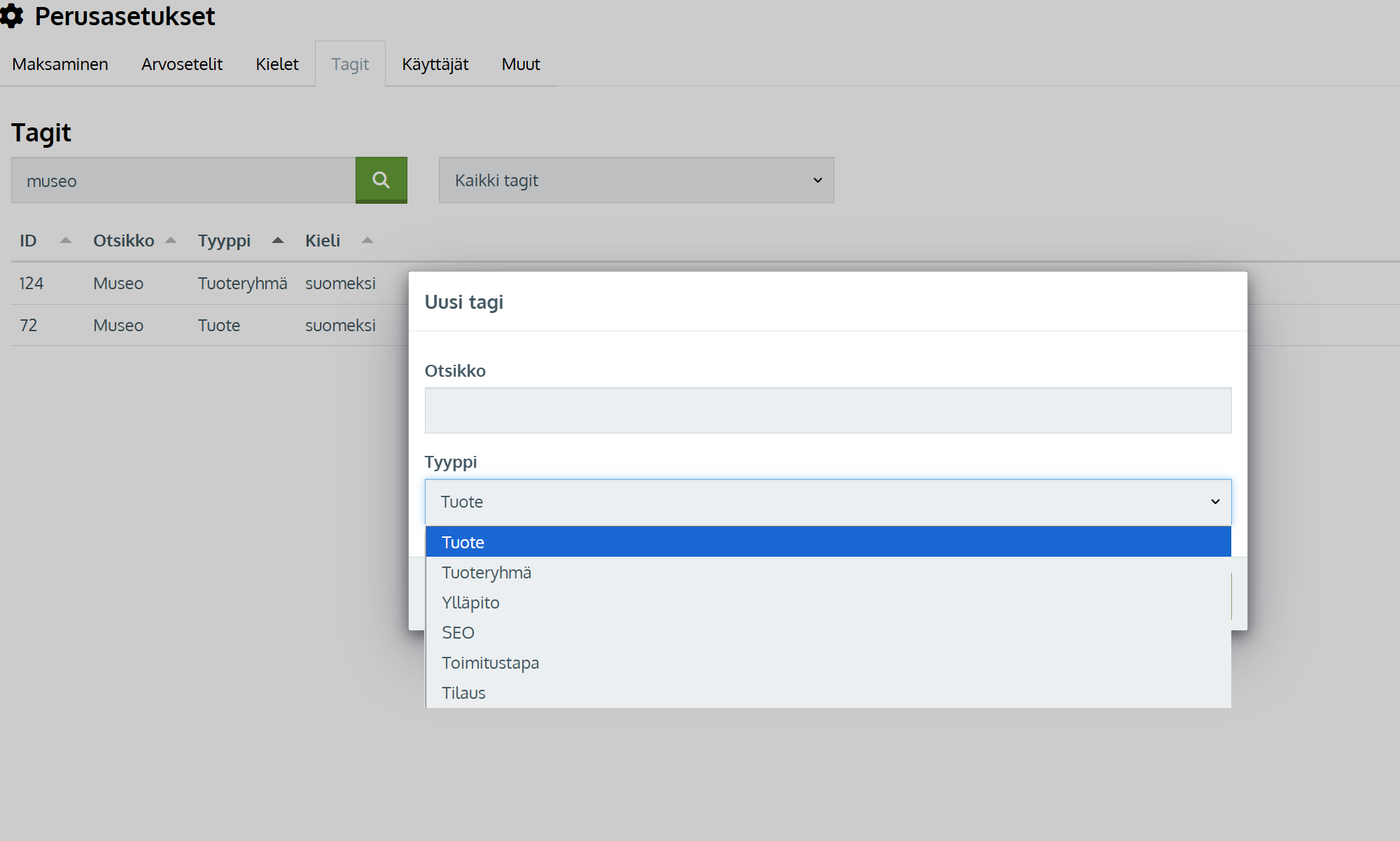
Task: Choose Tuoteryhmä option in the list
Action: tap(828, 572)
